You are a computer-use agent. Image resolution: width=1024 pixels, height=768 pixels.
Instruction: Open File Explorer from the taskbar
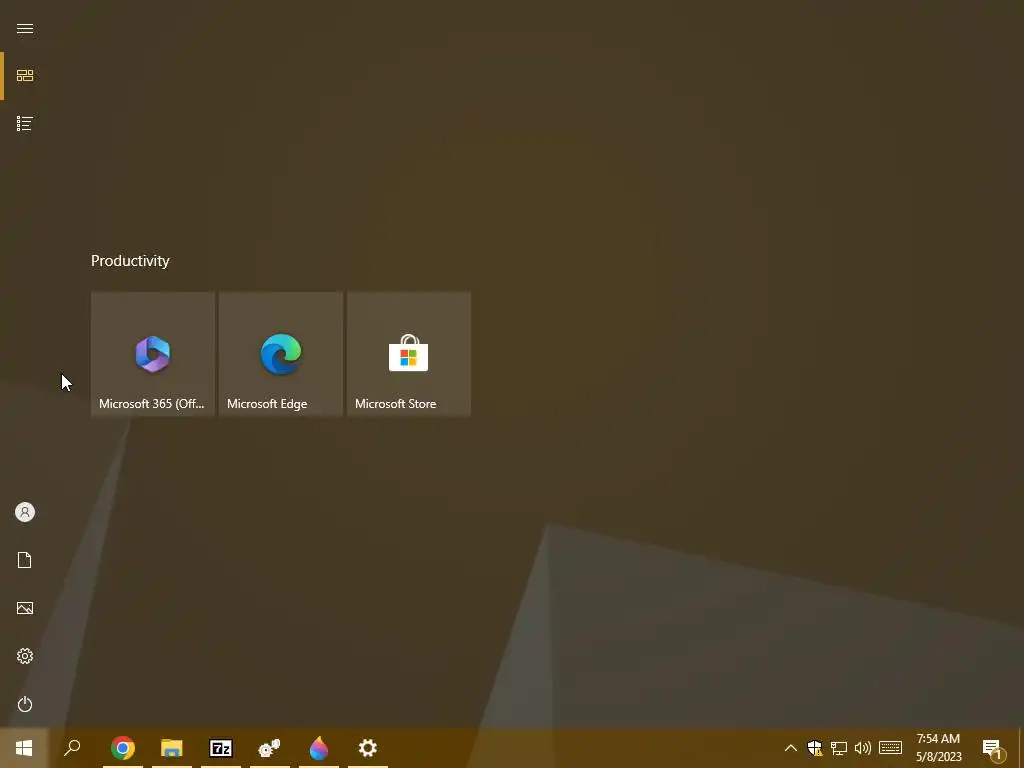(x=172, y=748)
